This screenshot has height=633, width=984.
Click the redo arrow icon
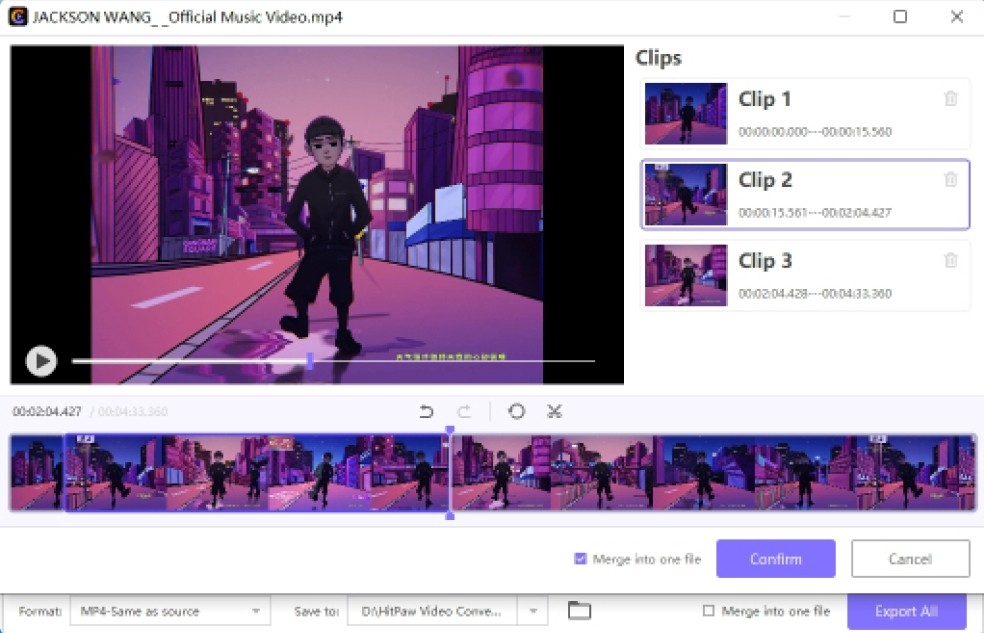tap(464, 412)
